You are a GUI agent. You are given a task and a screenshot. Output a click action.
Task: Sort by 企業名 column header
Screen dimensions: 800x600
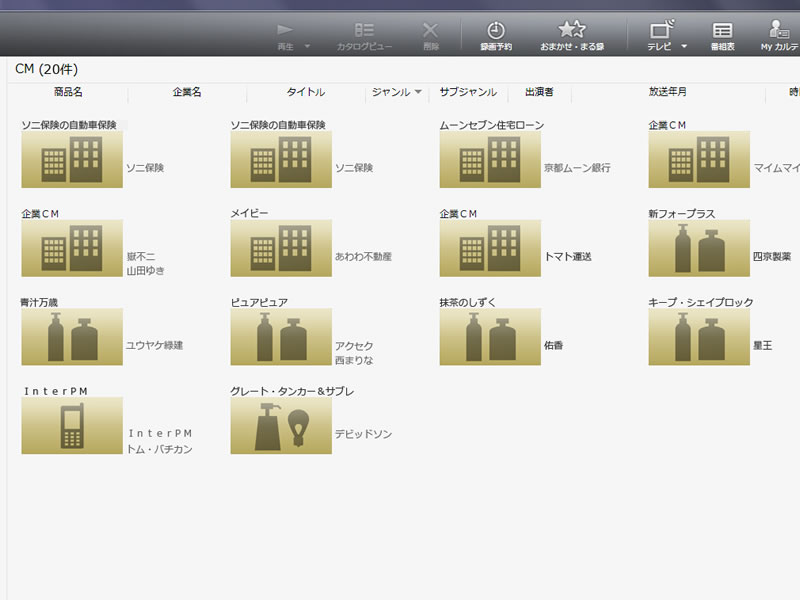click(x=187, y=92)
